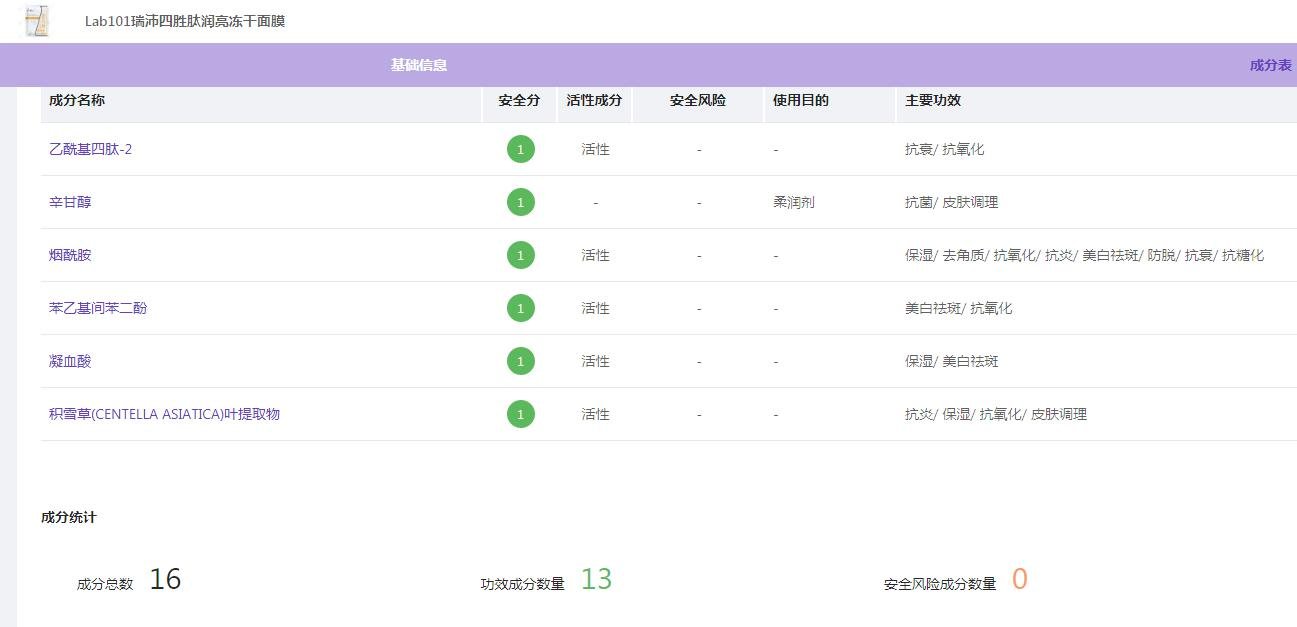This screenshot has height=627, width=1297.
Task: Open the 乙酰基四肽-2 ingredient link
Action: coord(90,149)
